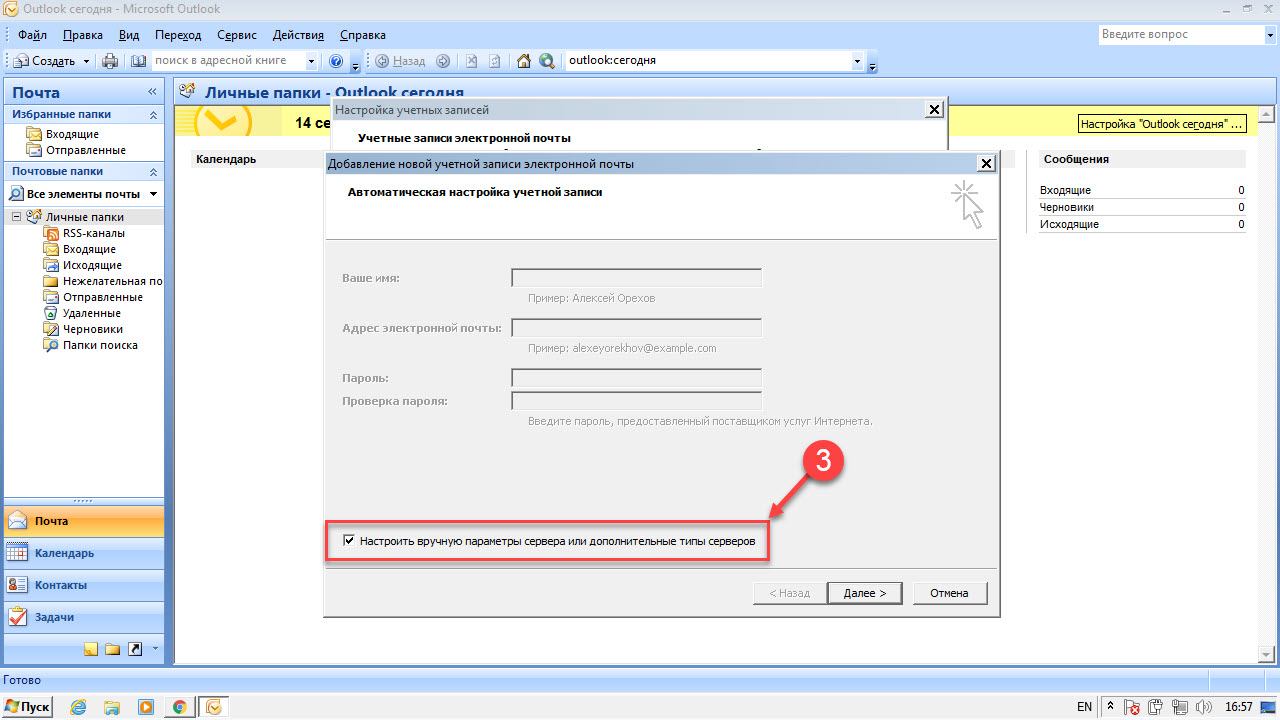Click the Отмена button in the dialog
The width and height of the screenshot is (1280, 720).
tap(949, 593)
